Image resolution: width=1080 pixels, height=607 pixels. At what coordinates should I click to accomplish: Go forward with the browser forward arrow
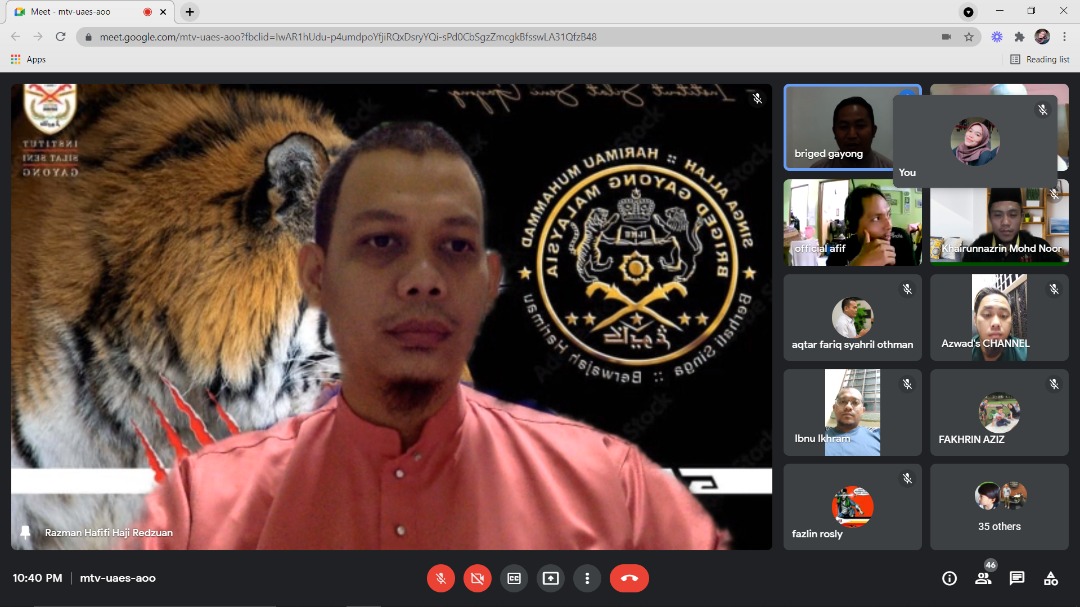click(38, 37)
